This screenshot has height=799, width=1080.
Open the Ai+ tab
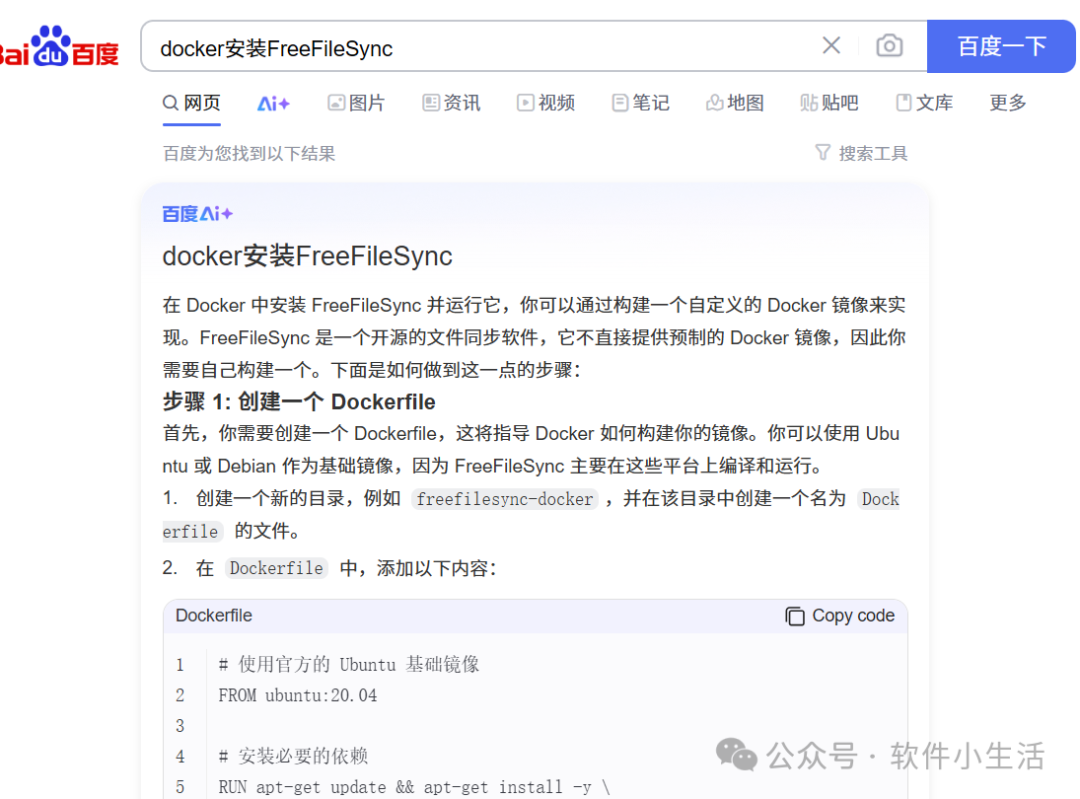click(273, 104)
